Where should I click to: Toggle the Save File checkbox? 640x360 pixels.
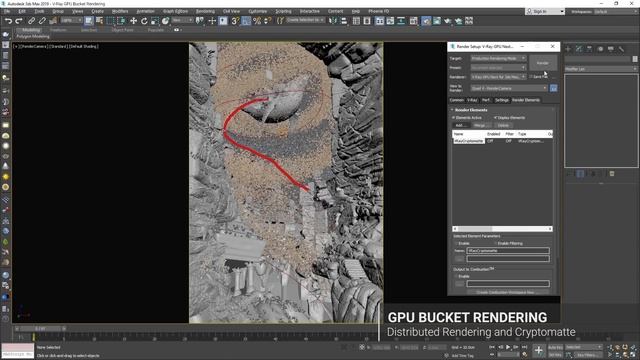coord(531,76)
